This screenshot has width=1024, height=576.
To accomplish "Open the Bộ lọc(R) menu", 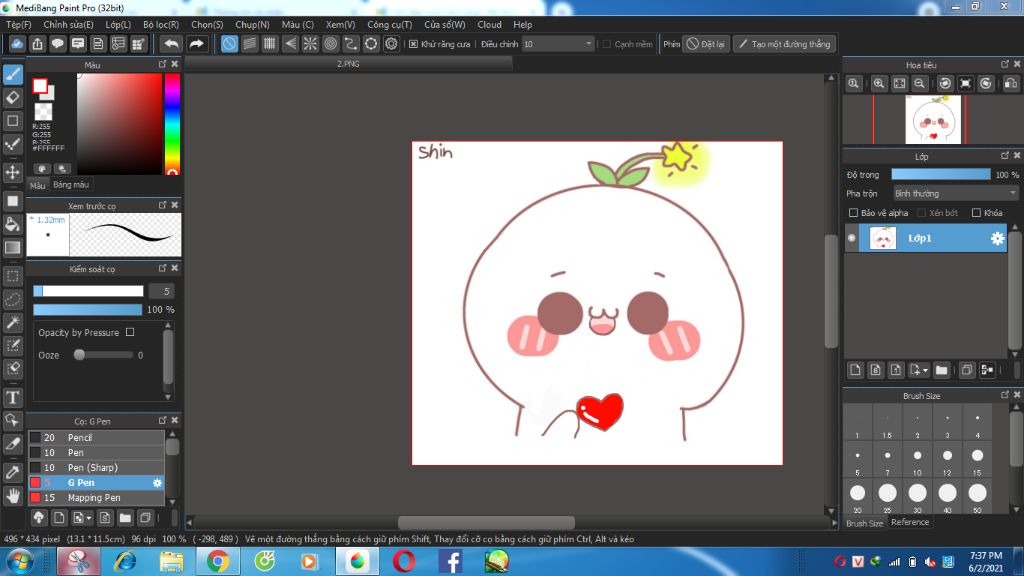I will pos(161,24).
